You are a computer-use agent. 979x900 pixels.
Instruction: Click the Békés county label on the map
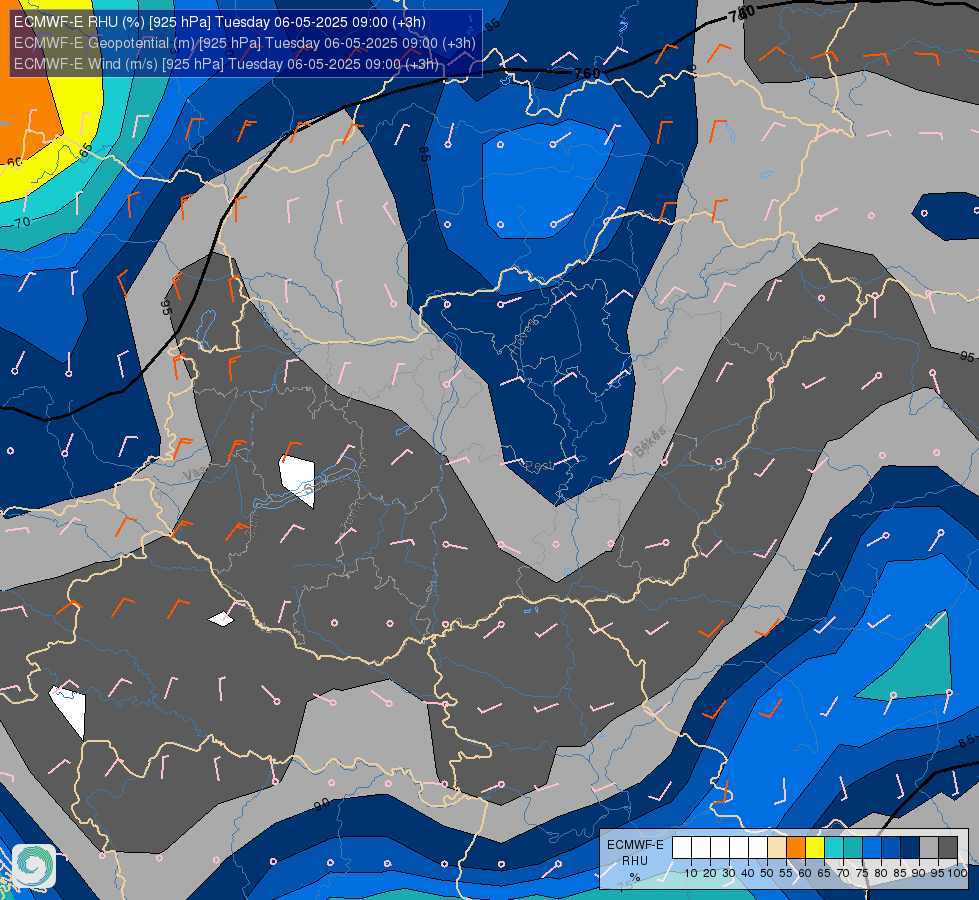pyautogui.click(x=650, y=441)
